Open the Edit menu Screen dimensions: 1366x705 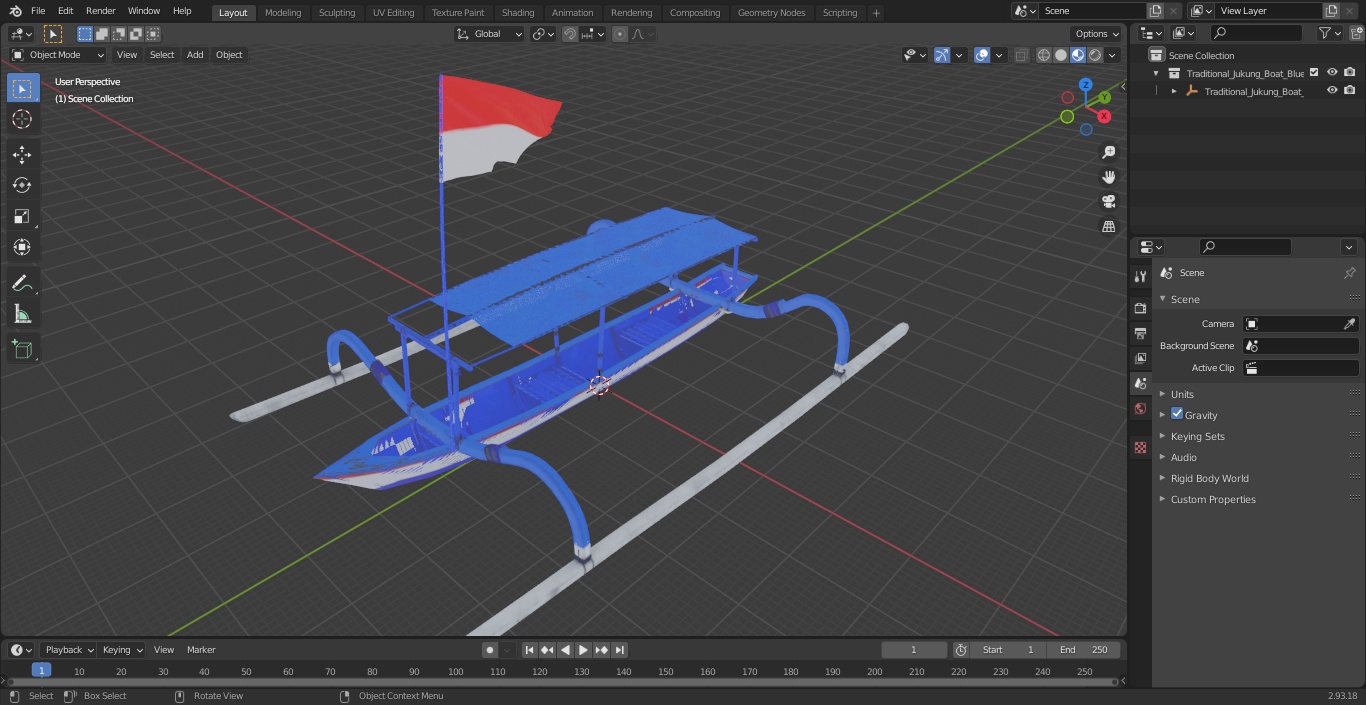[x=65, y=11]
